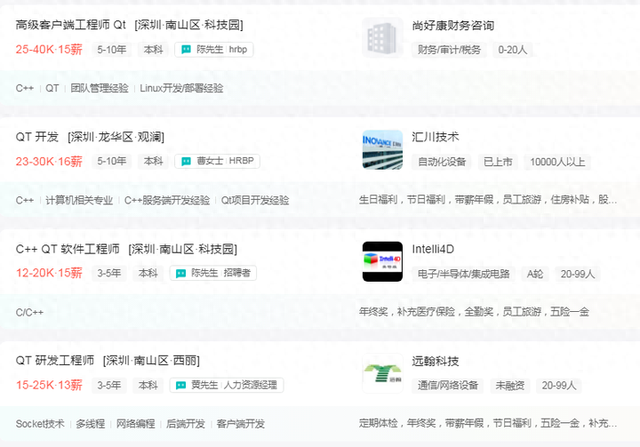This screenshot has width=640, height=447.
Task: Click the 通信/网络设备 industry tag
Action: pos(448,386)
